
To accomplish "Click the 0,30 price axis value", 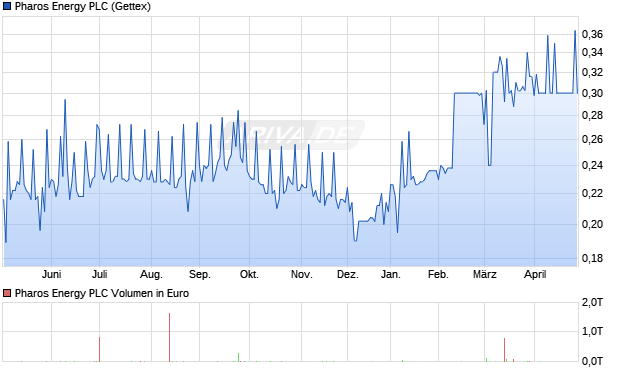I will 592,93.
